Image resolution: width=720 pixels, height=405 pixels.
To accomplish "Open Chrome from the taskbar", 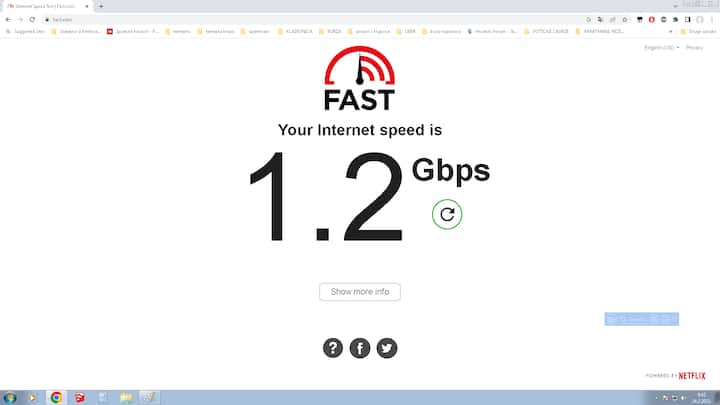I will [x=56, y=398].
